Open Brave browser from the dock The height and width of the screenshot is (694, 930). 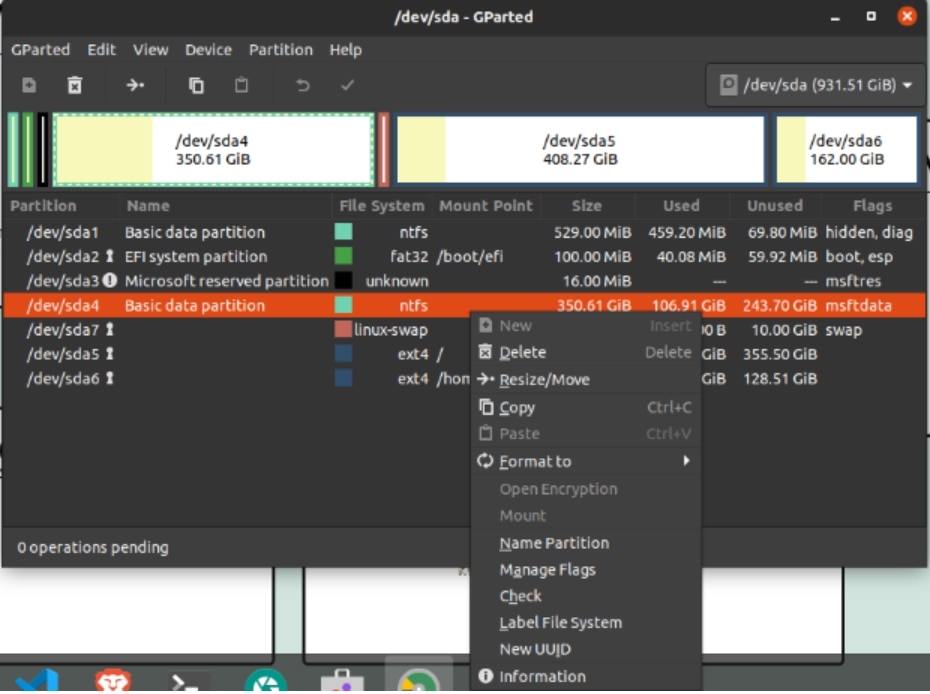pyautogui.click(x=113, y=681)
